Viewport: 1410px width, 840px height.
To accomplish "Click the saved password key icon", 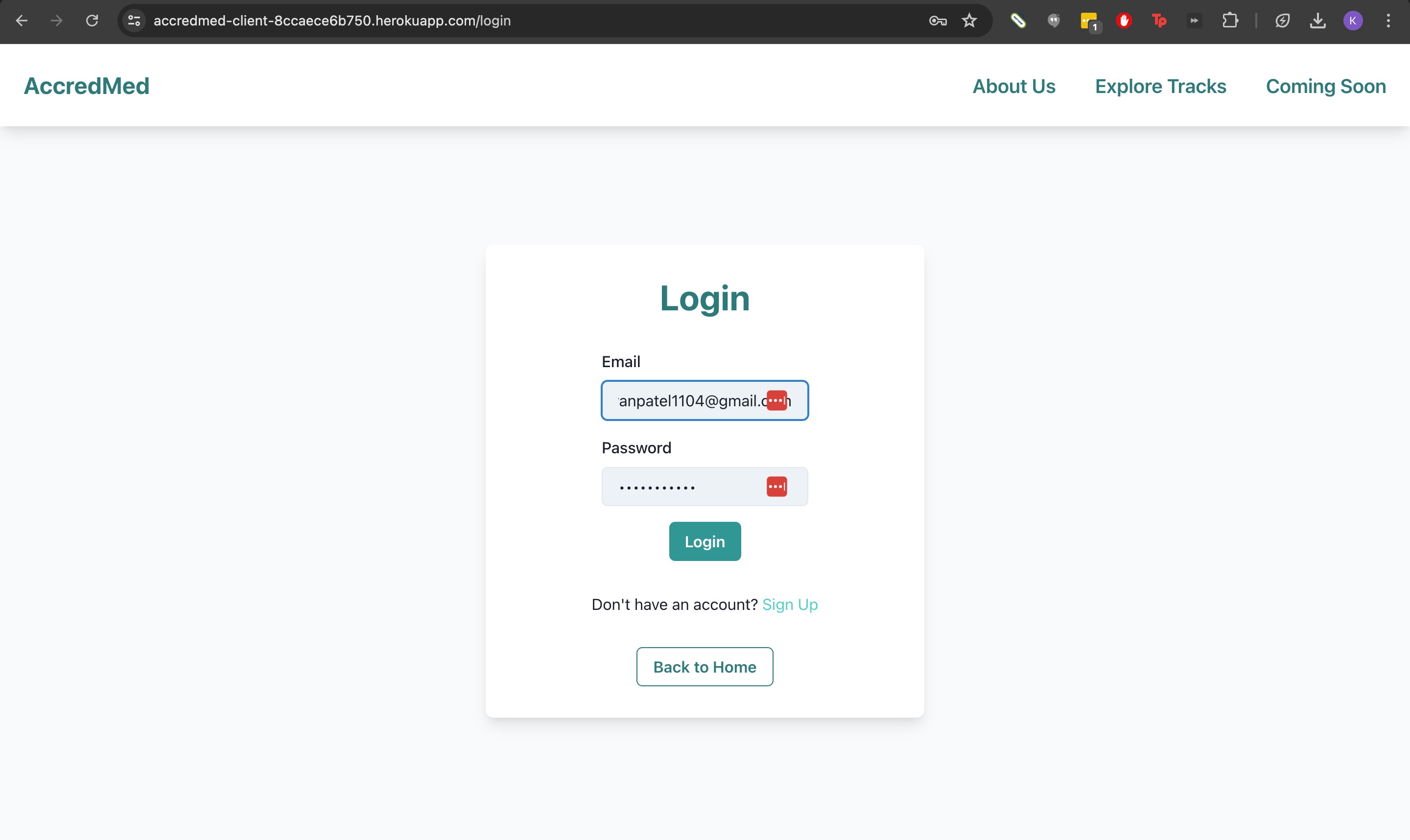I will coord(938,21).
